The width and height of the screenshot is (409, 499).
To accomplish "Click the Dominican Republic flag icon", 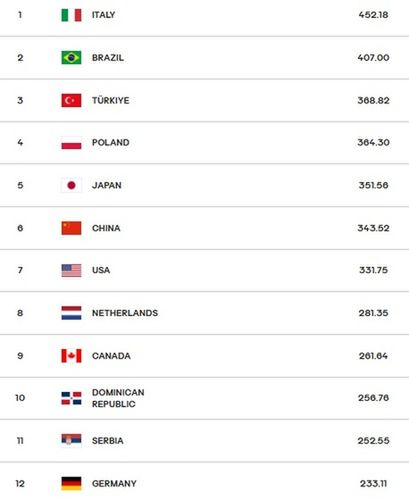I will [71, 398].
